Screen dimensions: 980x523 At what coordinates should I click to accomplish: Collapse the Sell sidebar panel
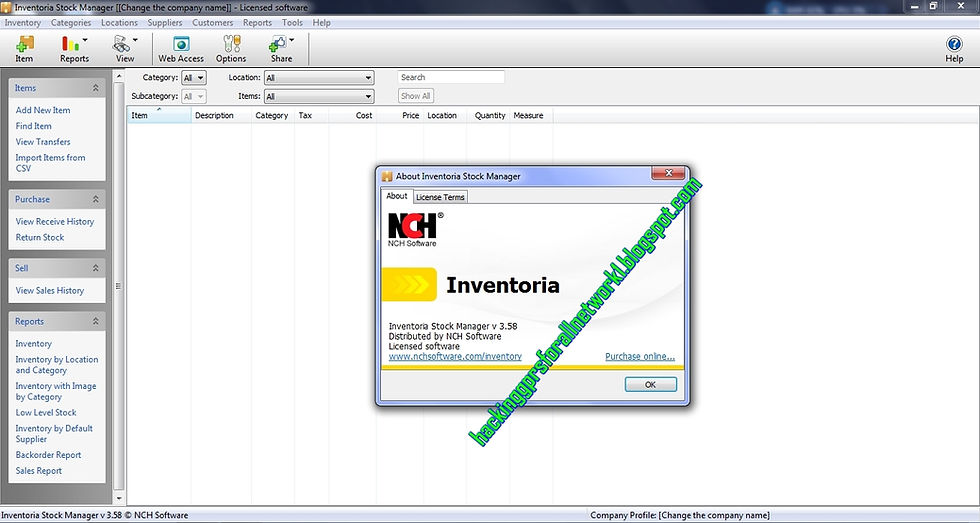pyautogui.click(x=96, y=268)
